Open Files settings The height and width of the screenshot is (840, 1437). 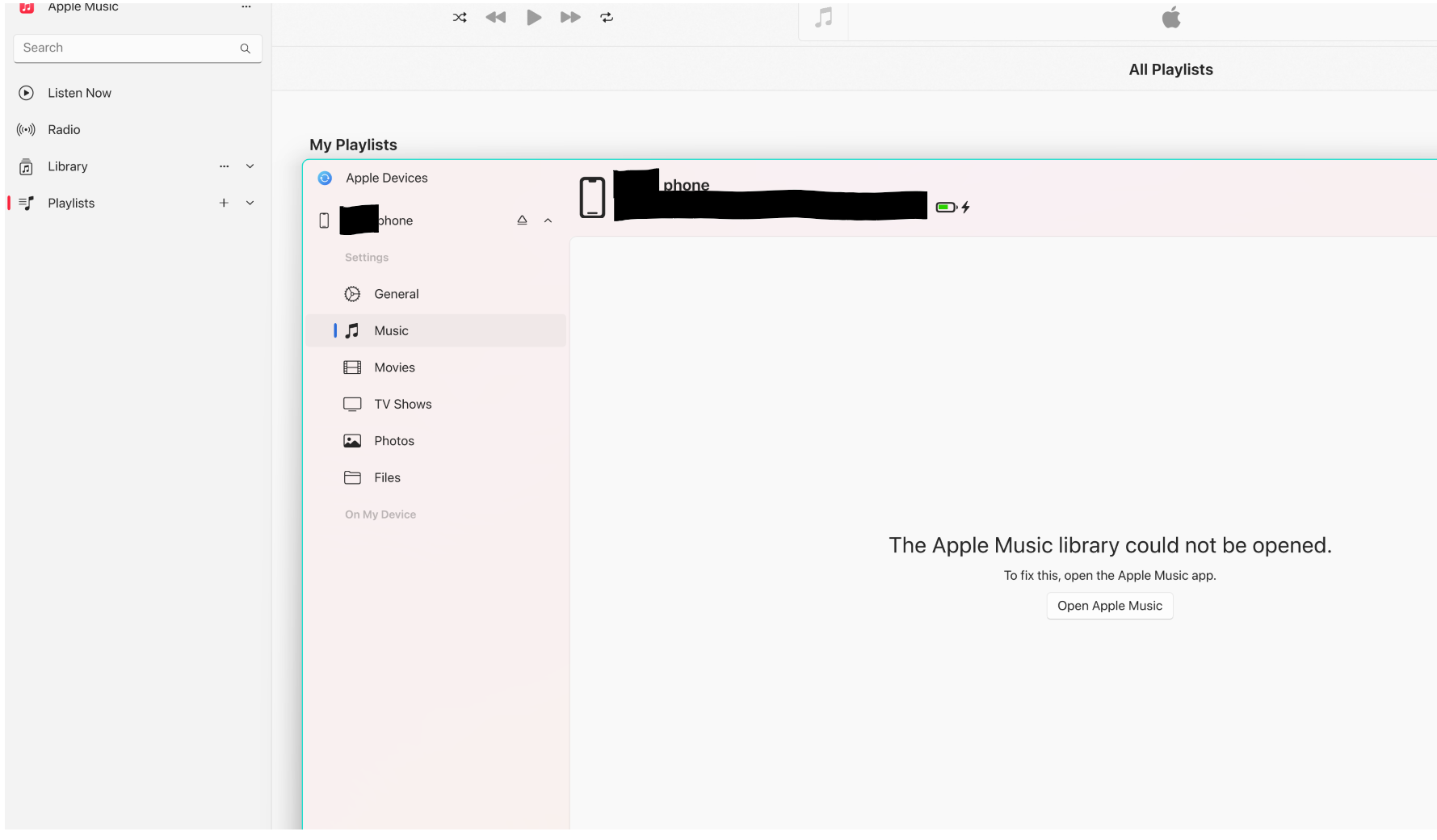[x=436, y=477]
